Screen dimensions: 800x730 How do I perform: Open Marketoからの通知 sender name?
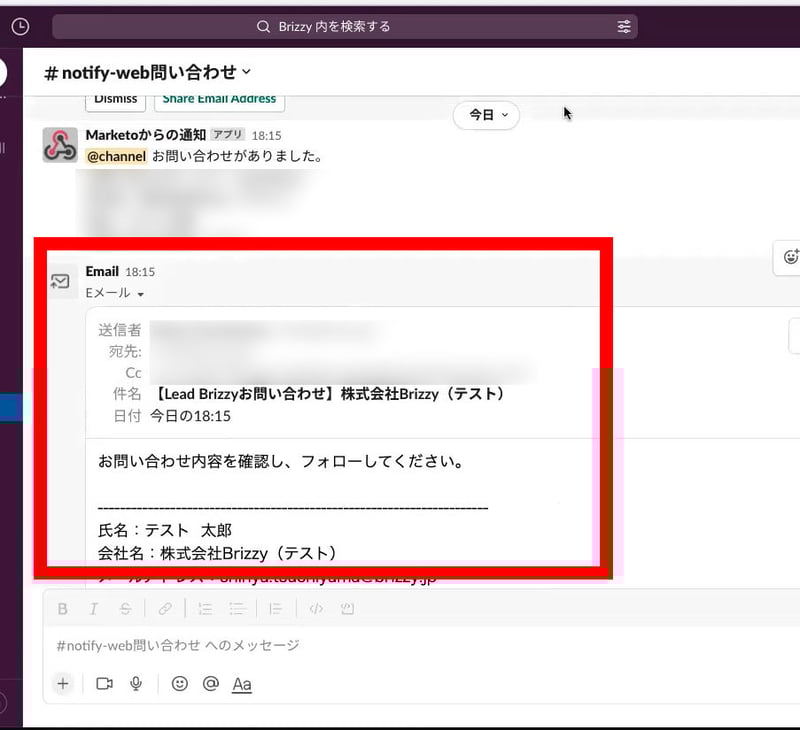[x=146, y=135]
